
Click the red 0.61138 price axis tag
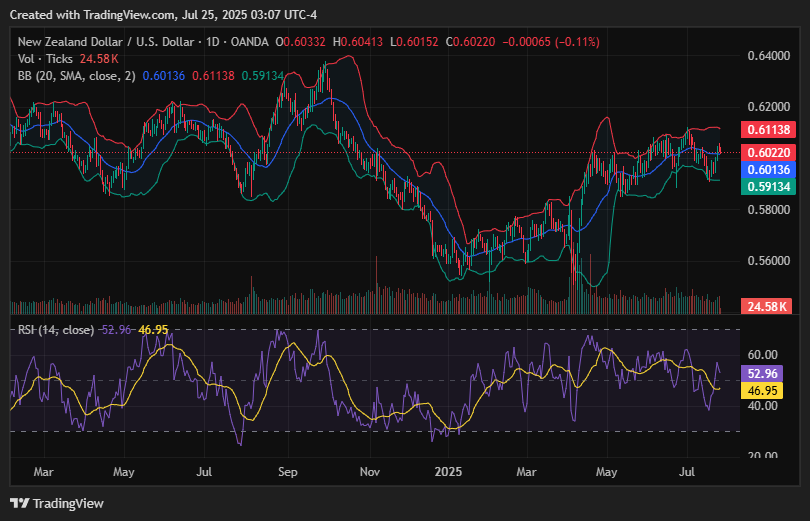[768, 130]
